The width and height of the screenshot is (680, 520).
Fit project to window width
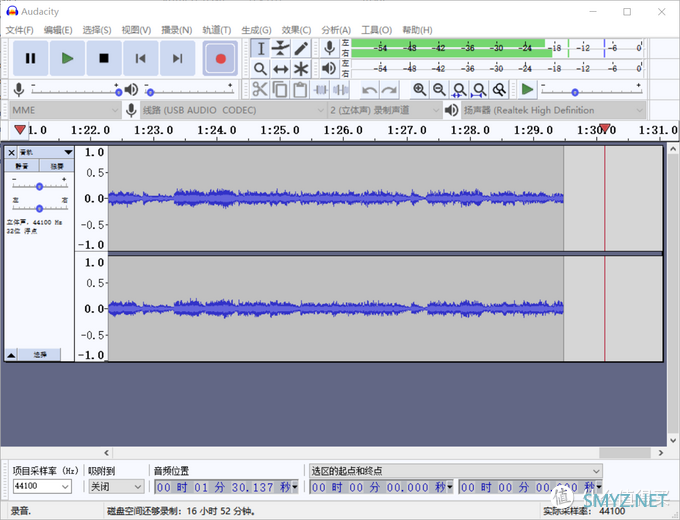pyautogui.click(x=479, y=90)
